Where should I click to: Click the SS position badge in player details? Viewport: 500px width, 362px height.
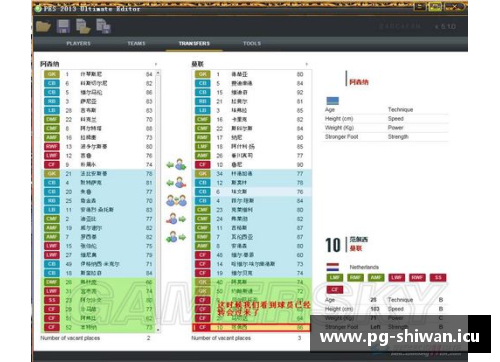coord(438,277)
